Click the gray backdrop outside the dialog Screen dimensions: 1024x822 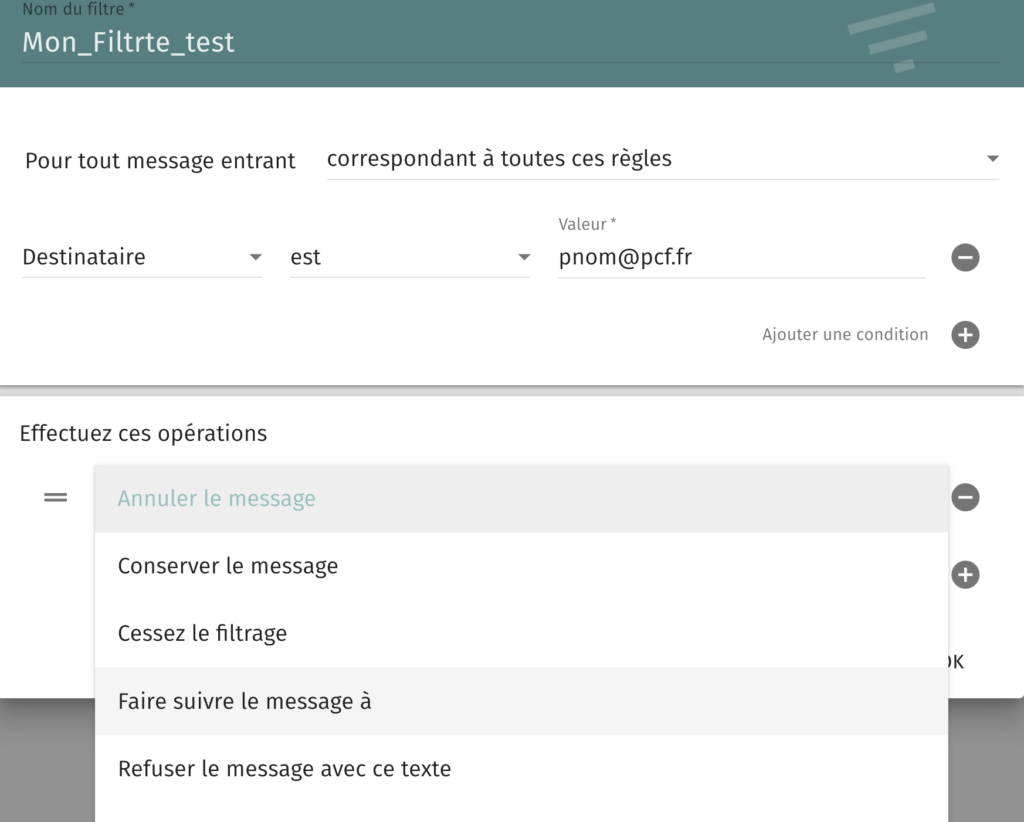(46, 761)
